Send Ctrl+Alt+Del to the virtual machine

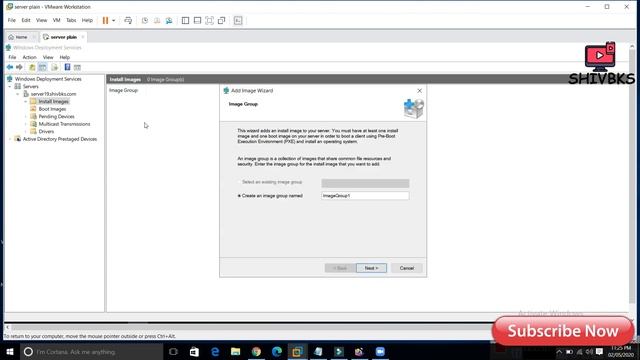[x=128, y=20]
